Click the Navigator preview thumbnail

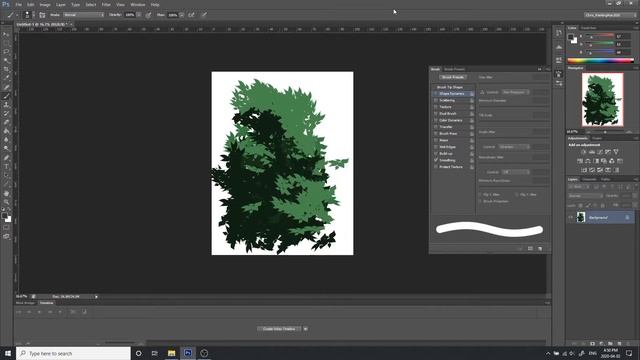click(602, 100)
